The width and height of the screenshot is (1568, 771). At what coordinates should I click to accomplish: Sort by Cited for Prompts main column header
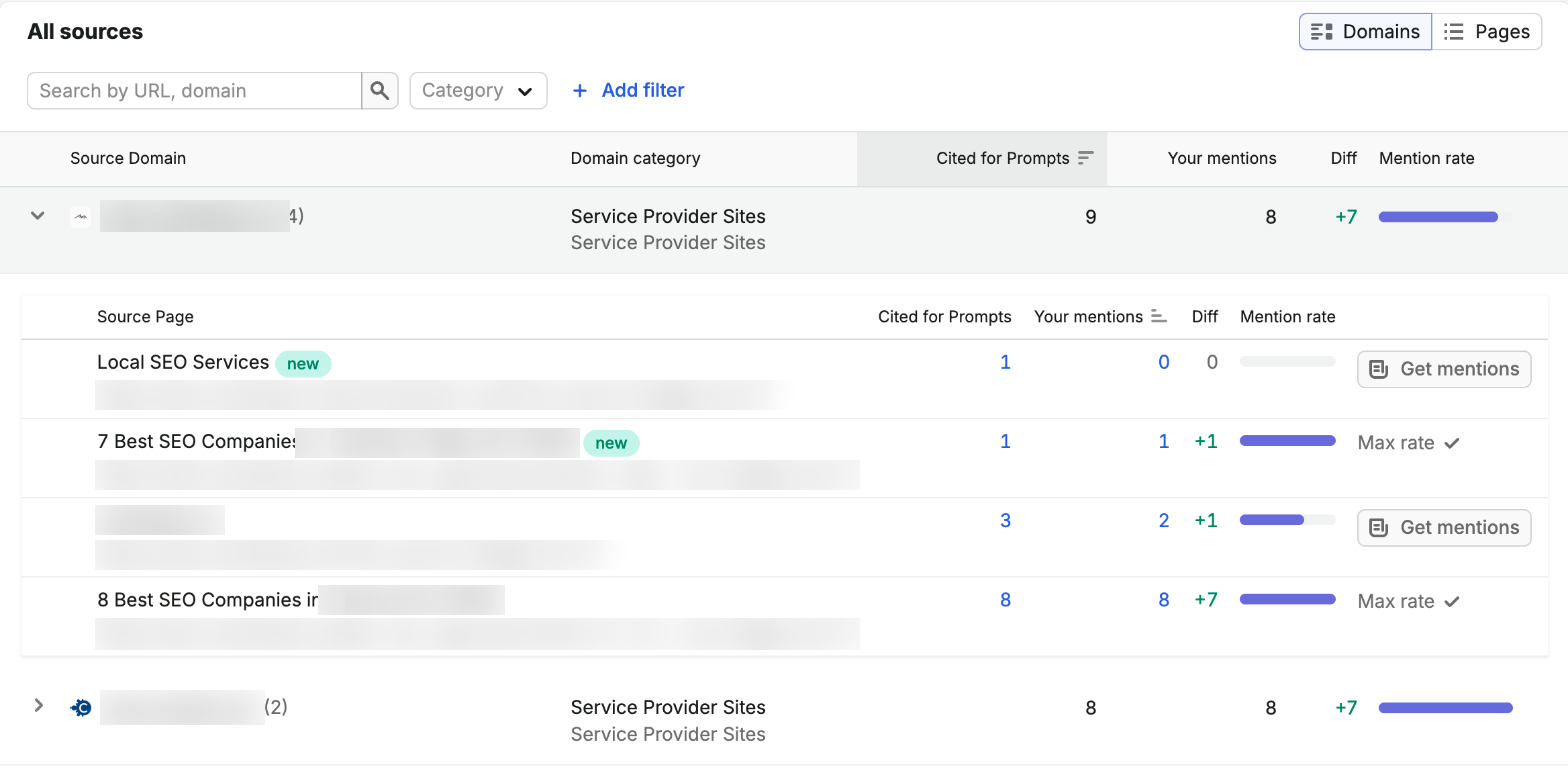click(x=1003, y=158)
